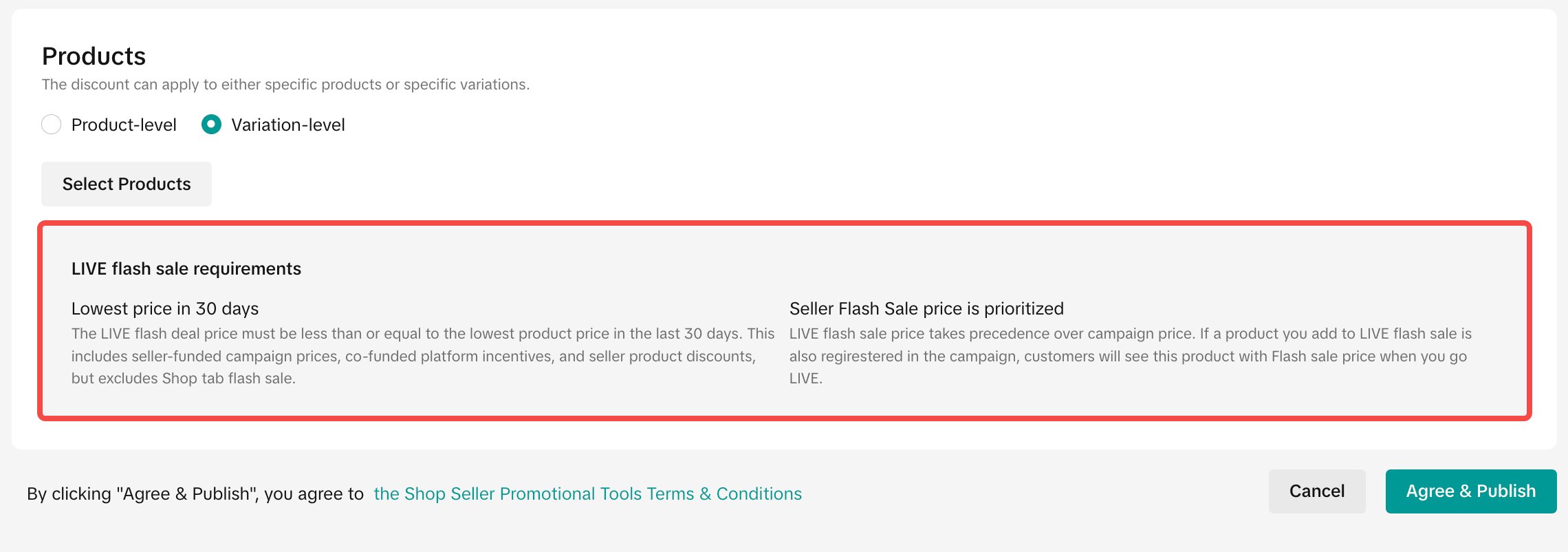Click the discount description under Products

pyautogui.click(x=285, y=85)
